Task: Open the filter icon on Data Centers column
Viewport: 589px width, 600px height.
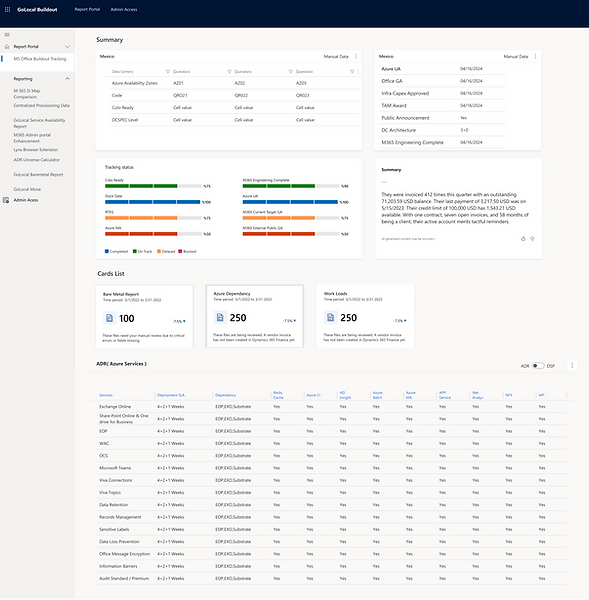Action: (168, 72)
